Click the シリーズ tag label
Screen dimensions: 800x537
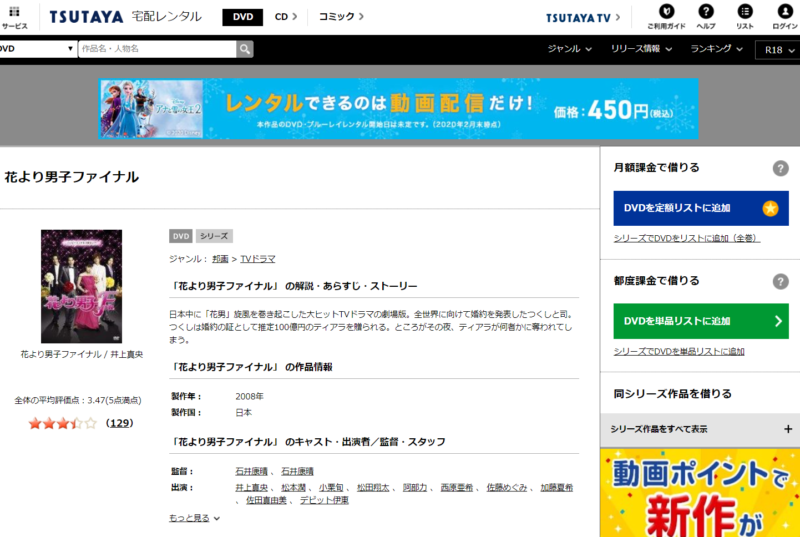coord(214,236)
